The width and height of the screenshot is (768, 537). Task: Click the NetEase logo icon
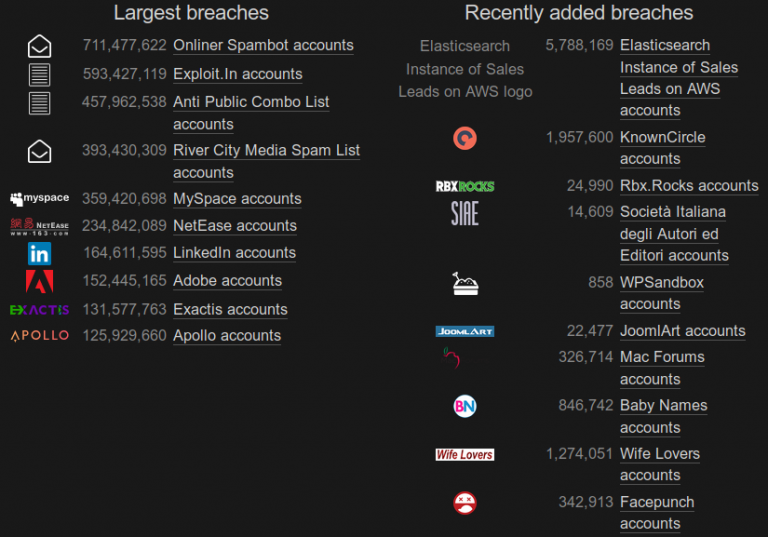pos(39,226)
